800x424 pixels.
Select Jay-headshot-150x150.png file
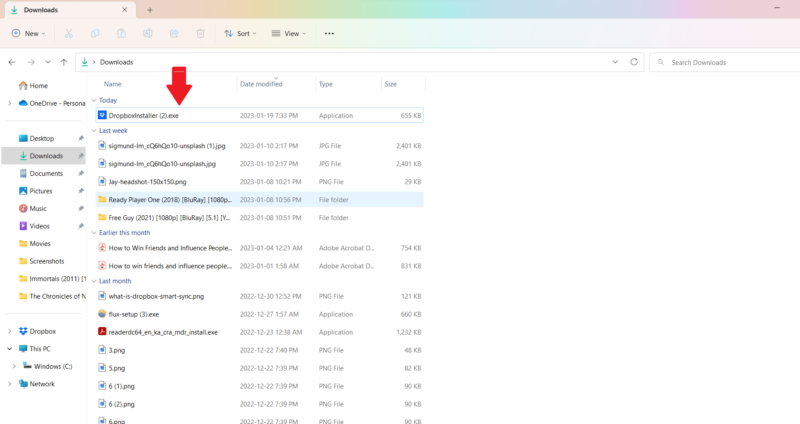(260, 182)
